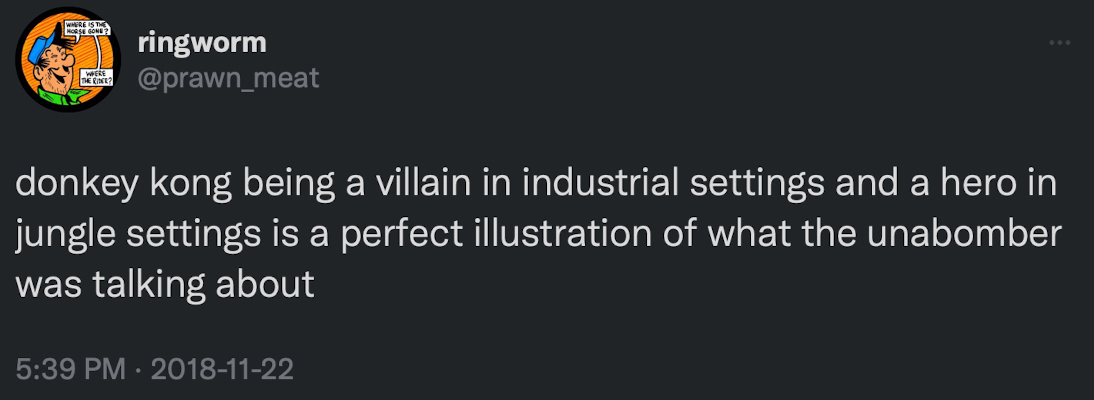
Task: Open the three-dot more options menu
Action: coord(1060,45)
